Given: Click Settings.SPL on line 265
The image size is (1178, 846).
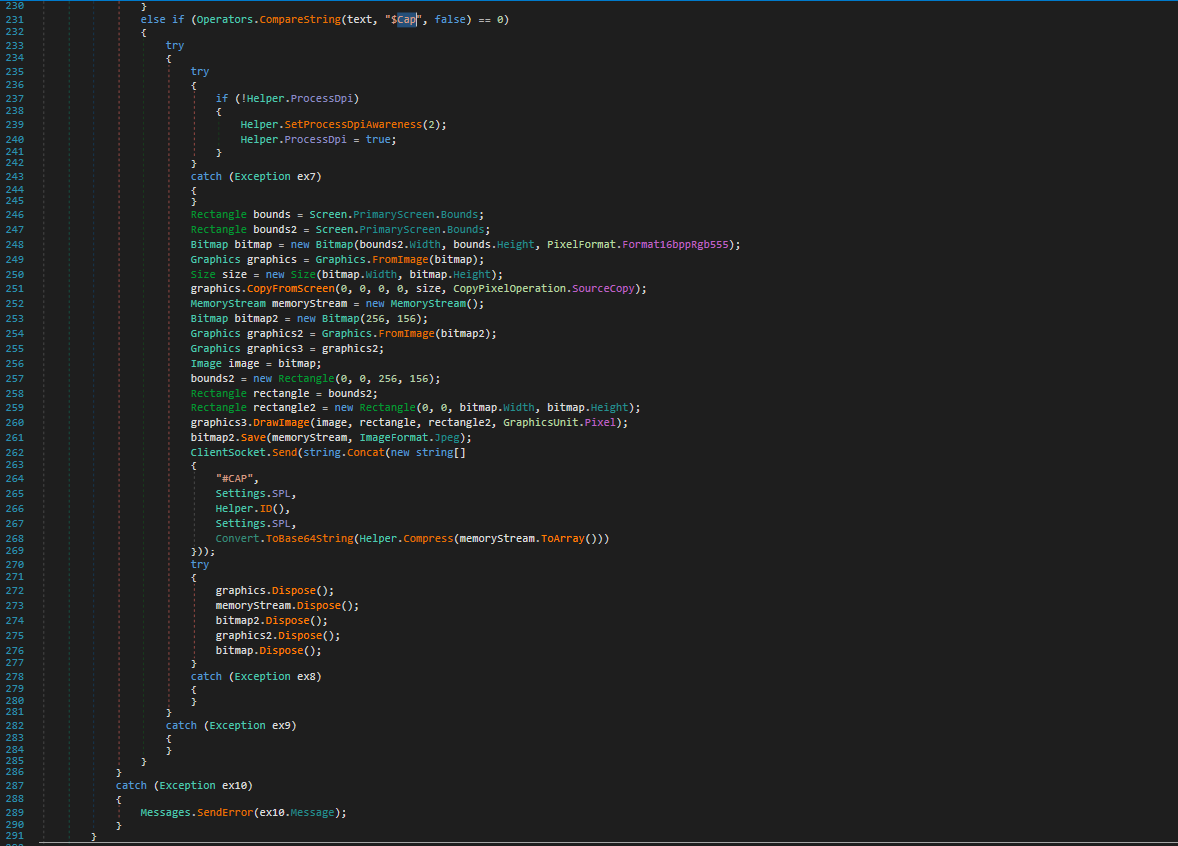Looking at the screenshot, I should point(252,494).
